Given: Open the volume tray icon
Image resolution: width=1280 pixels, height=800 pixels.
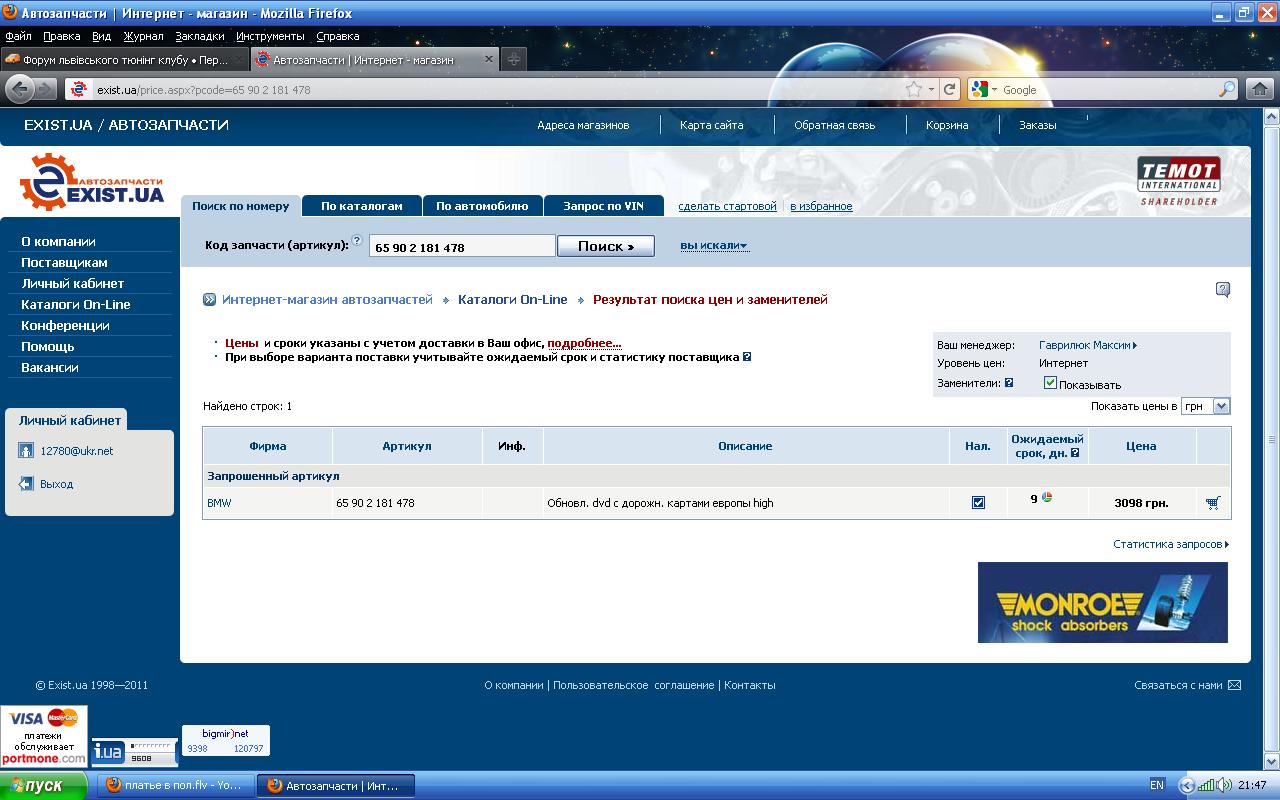Looking at the screenshot, I should pyautogui.click(x=1225, y=785).
